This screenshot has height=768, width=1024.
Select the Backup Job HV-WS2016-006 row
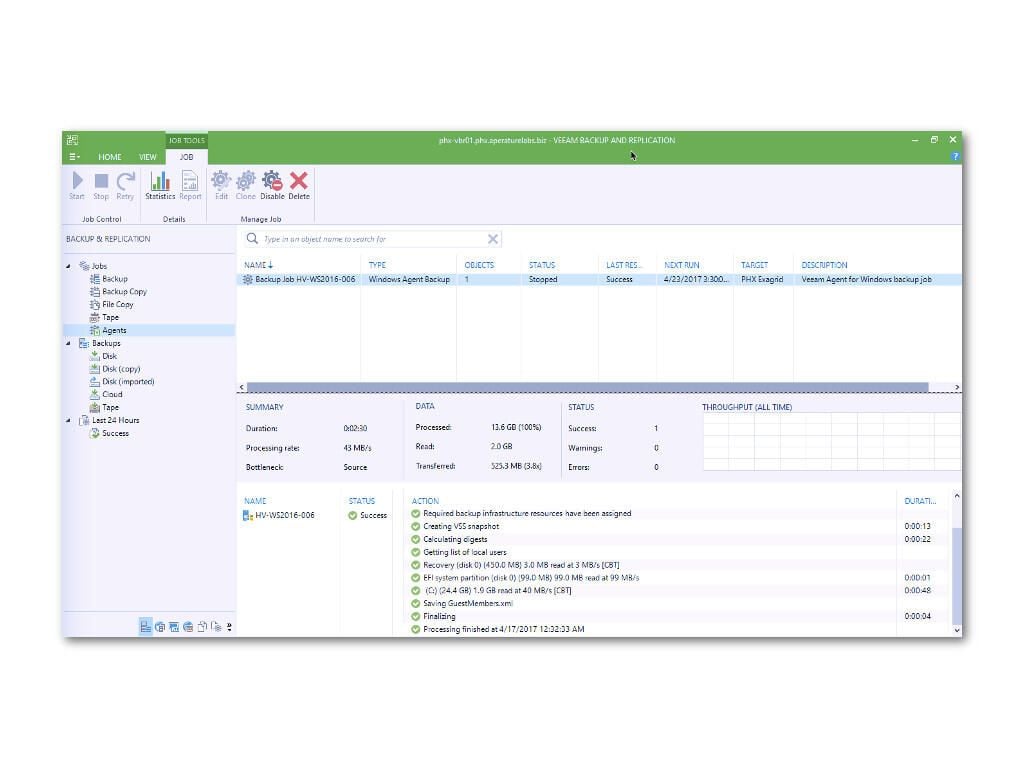click(x=599, y=280)
